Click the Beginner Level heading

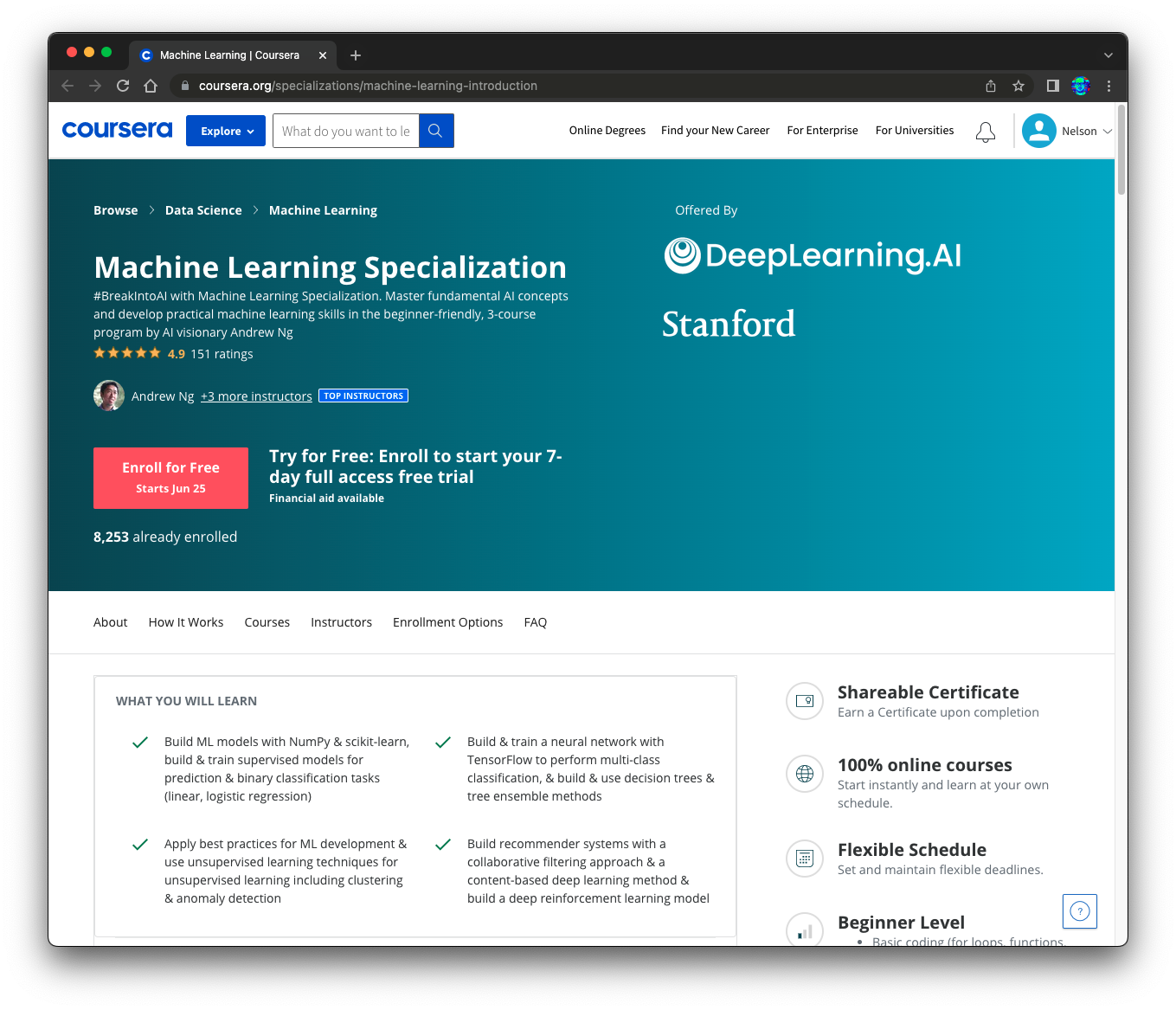pyautogui.click(x=901, y=923)
